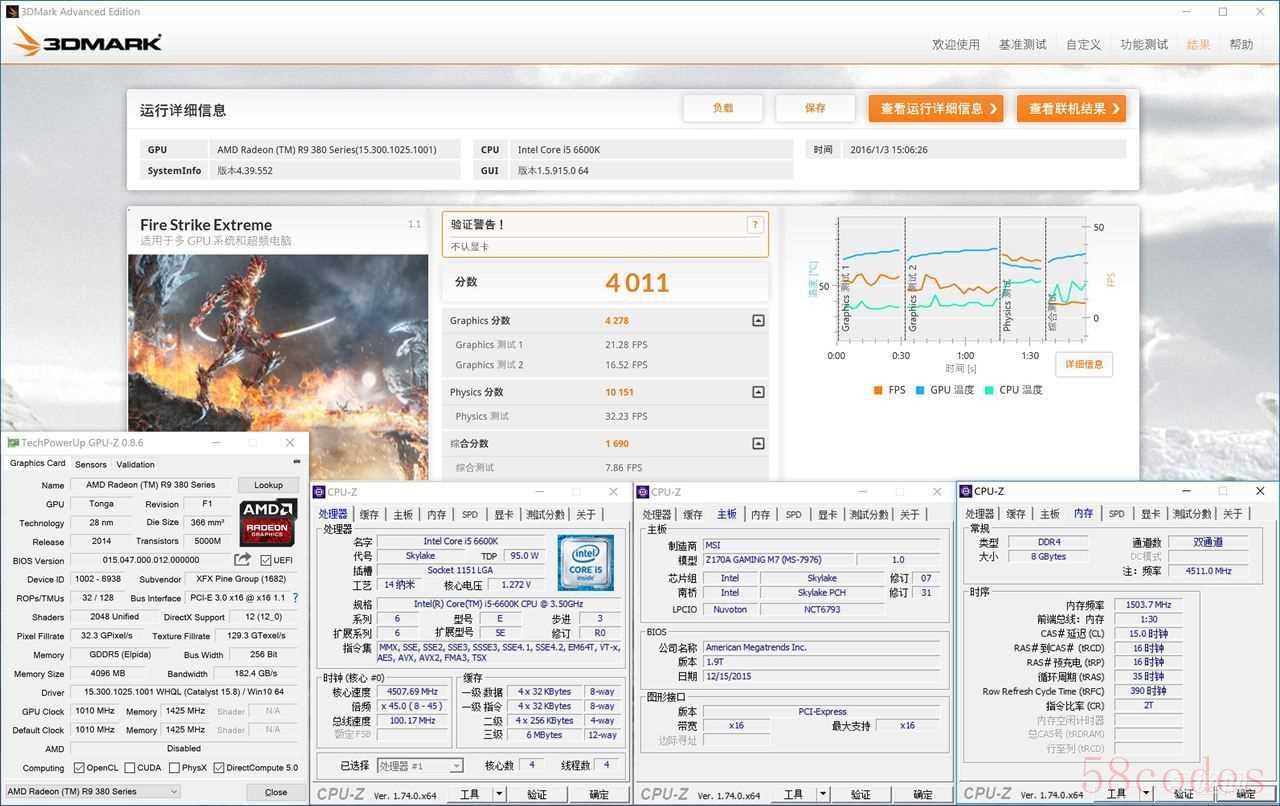Click the GPU-Z Driver version field

tap(186, 692)
